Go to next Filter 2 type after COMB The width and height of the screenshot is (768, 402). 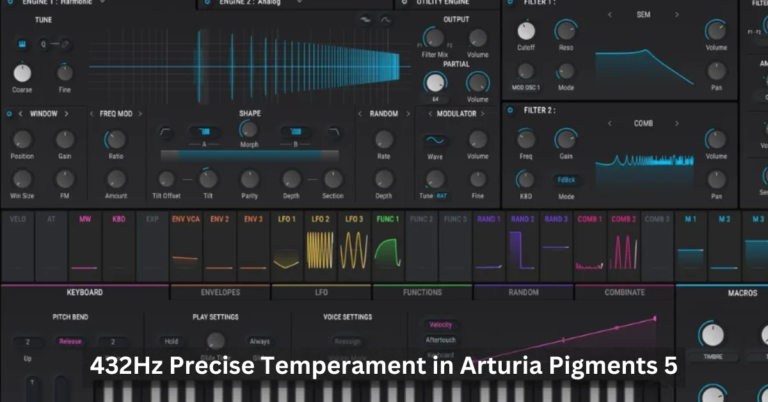(677, 123)
